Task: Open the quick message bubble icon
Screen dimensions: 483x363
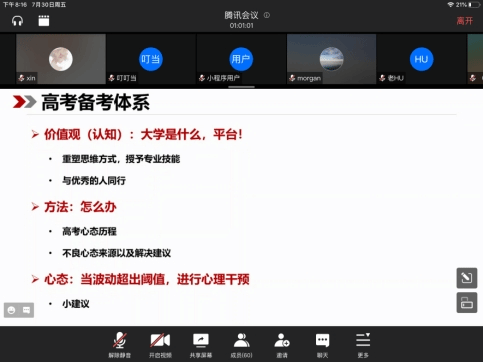Action: point(26,310)
